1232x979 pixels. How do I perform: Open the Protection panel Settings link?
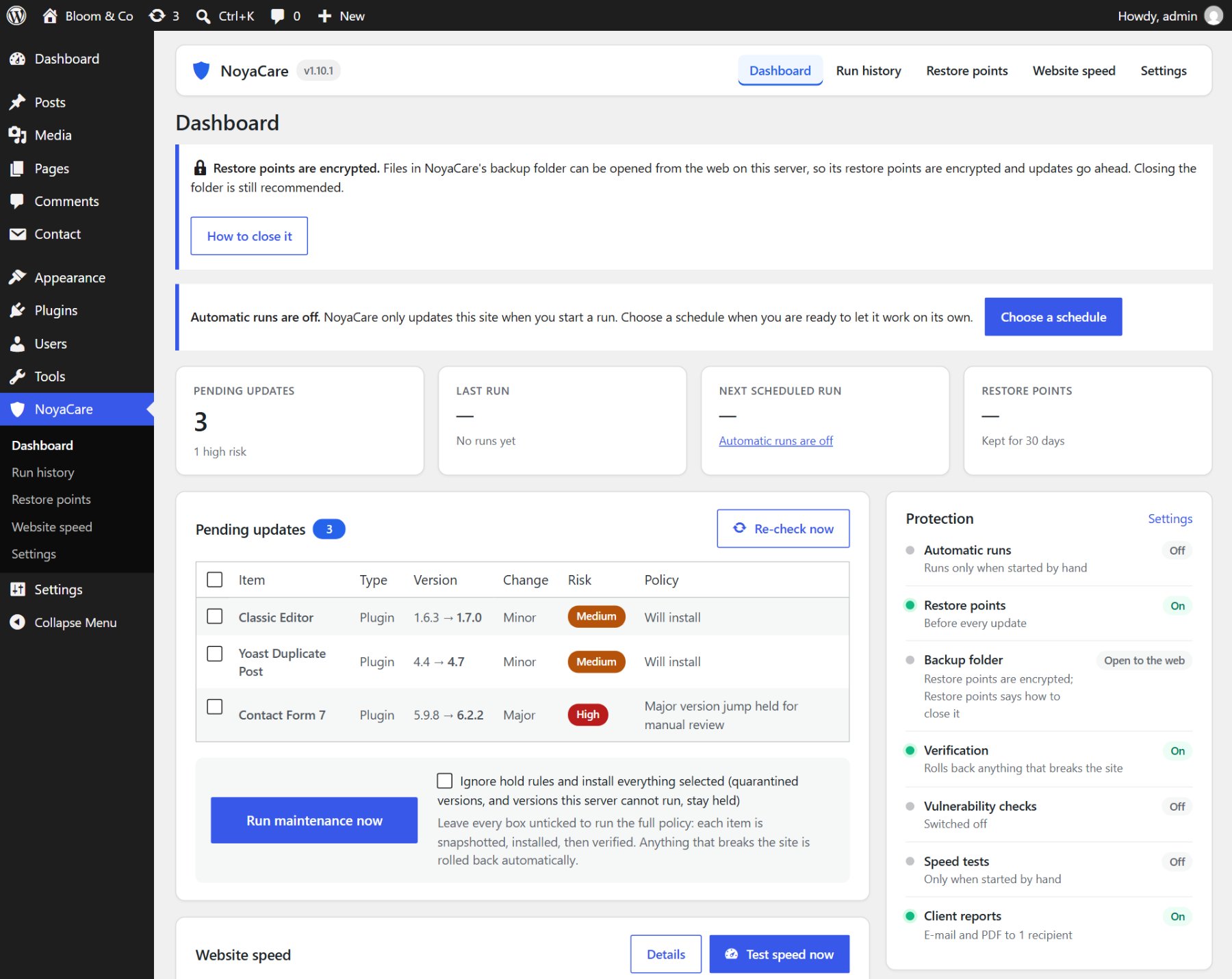point(1170,518)
